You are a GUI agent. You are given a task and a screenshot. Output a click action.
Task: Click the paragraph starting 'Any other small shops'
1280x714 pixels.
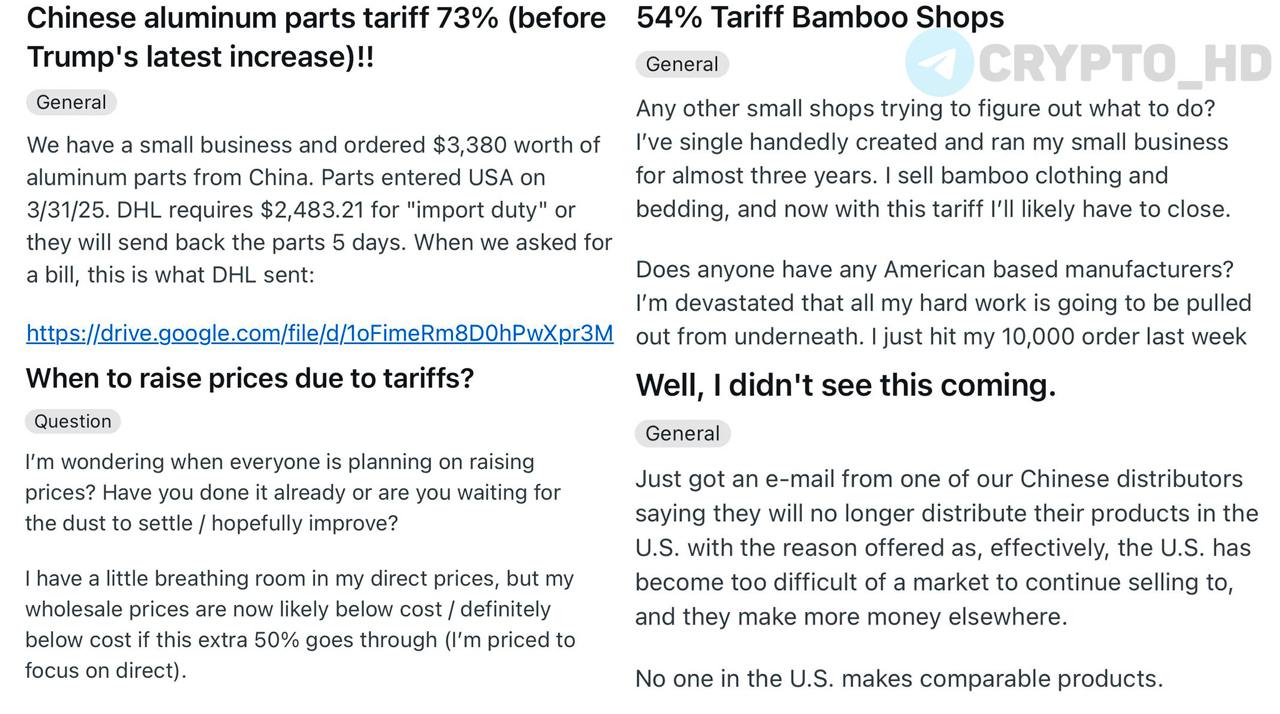pyautogui.click(x=933, y=158)
